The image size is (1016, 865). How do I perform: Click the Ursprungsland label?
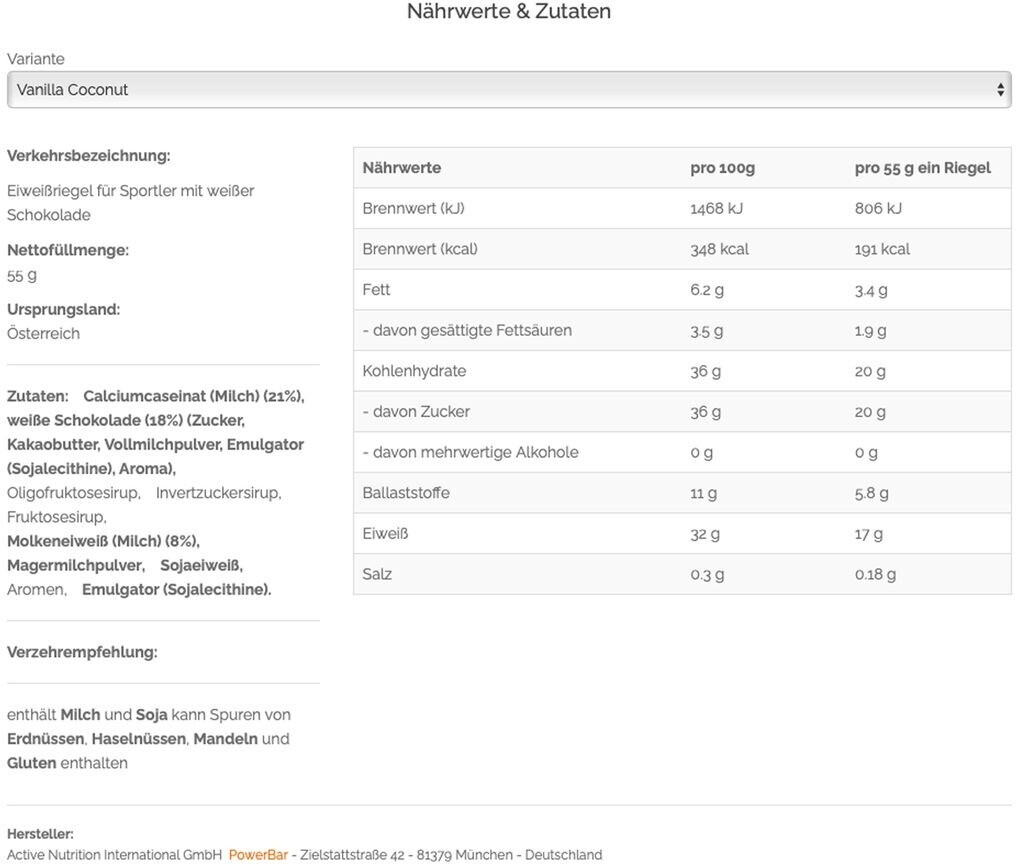[63, 309]
